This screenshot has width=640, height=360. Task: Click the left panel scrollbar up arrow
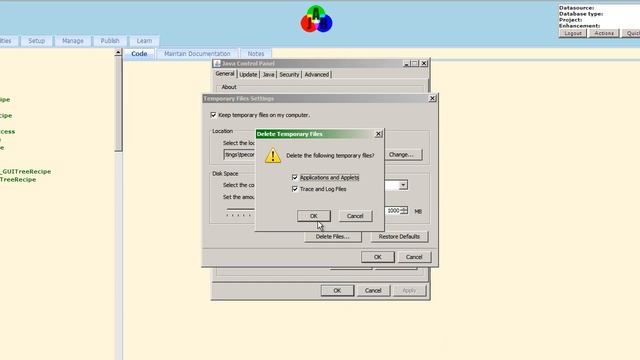coord(118,52)
